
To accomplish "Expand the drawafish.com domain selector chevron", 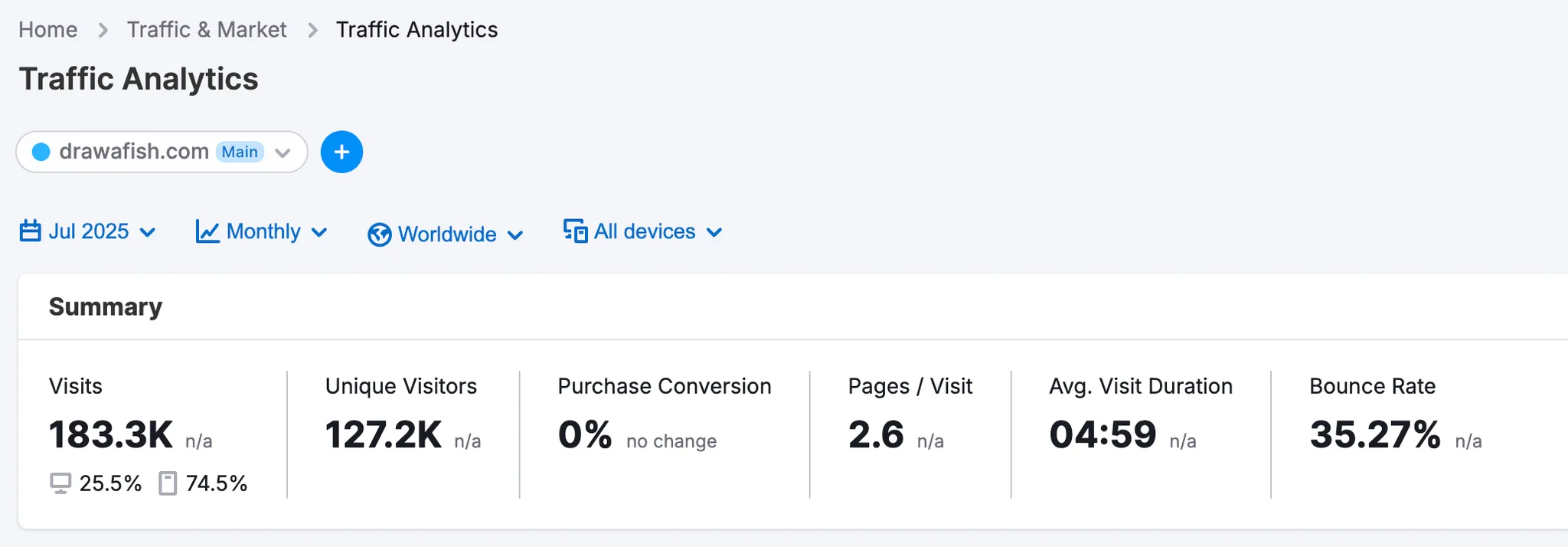I will [x=283, y=152].
